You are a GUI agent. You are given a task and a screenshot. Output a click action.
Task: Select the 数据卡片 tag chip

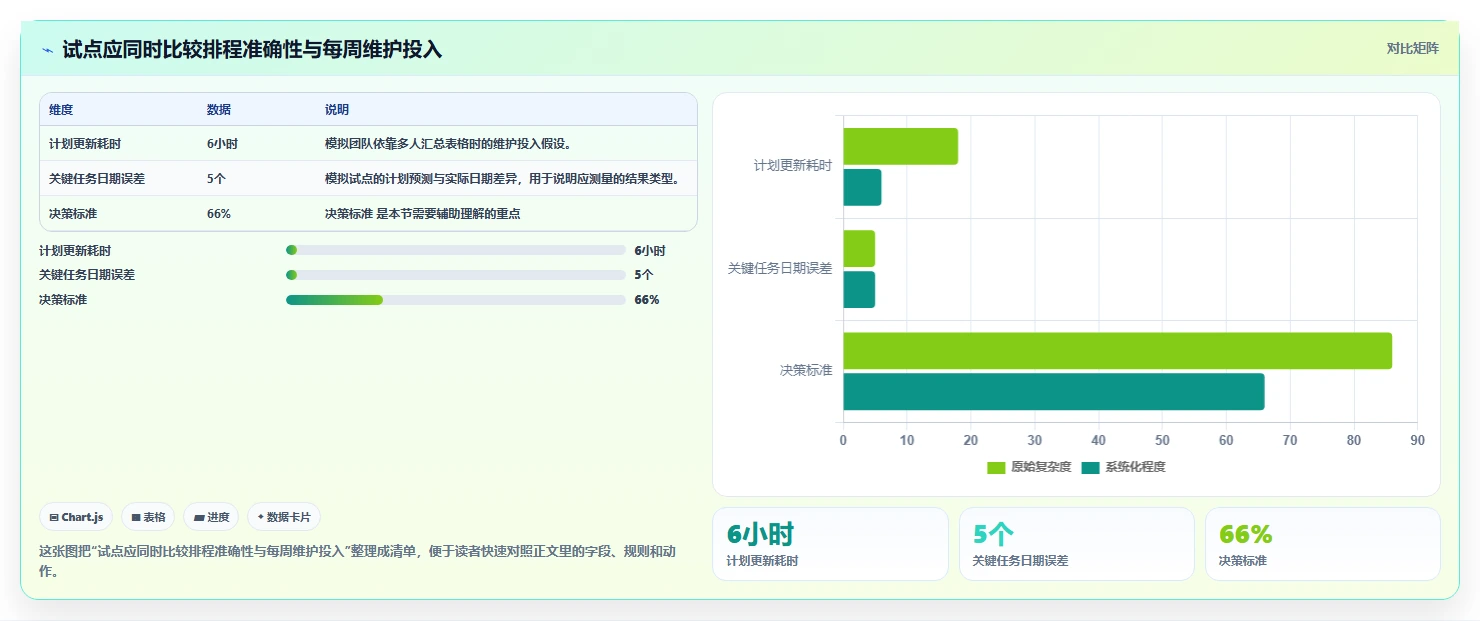(x=284, y=517)
